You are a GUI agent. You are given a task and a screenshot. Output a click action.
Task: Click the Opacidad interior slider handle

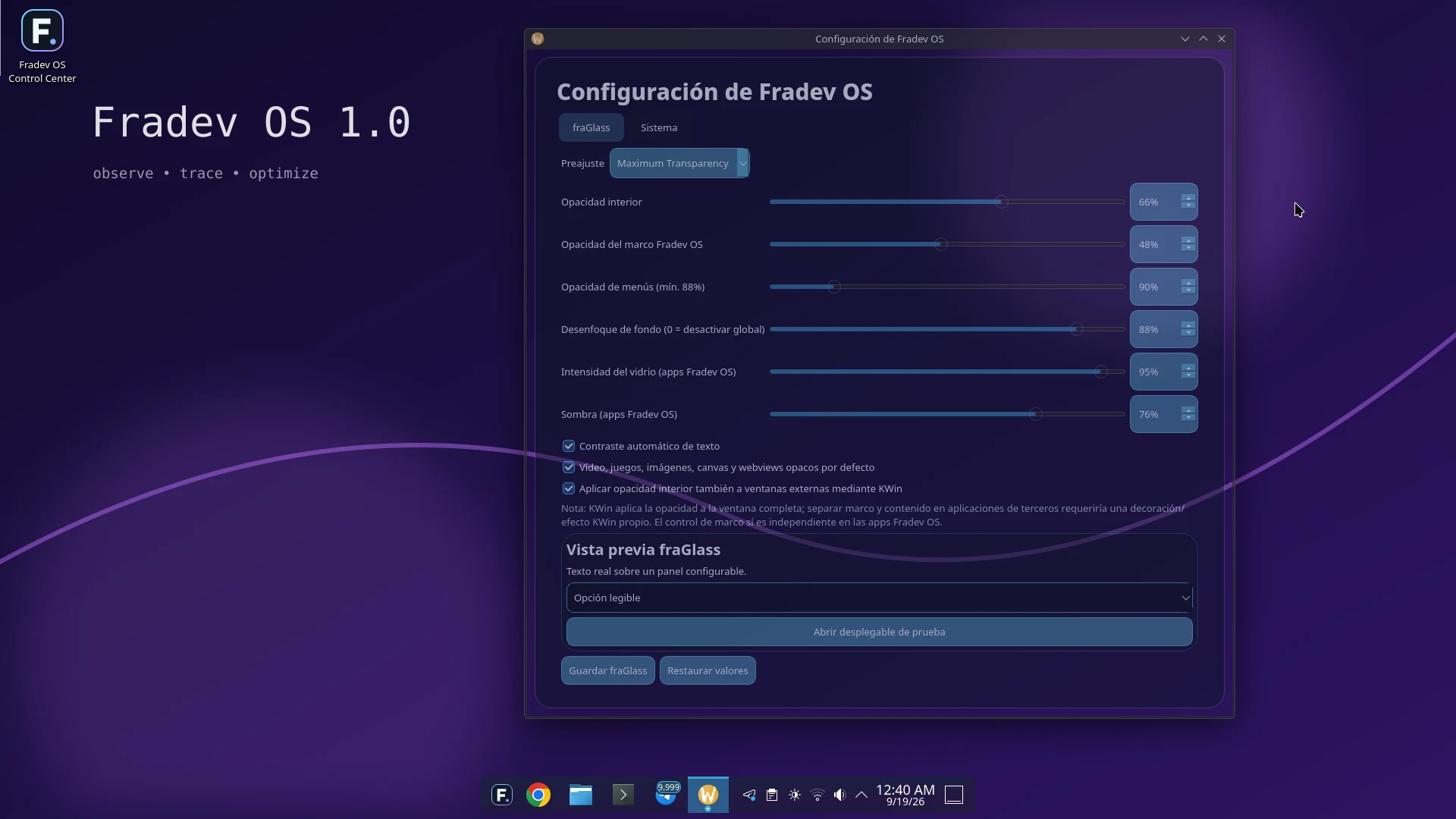[1002, 202]
